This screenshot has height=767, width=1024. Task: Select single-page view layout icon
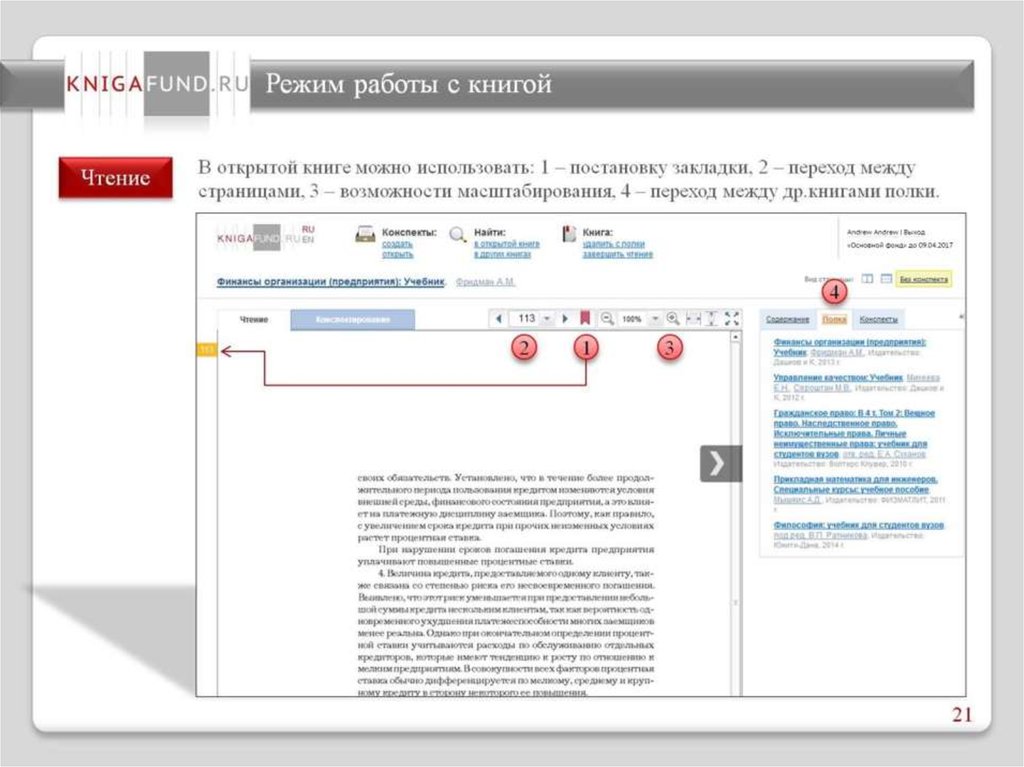886,279
